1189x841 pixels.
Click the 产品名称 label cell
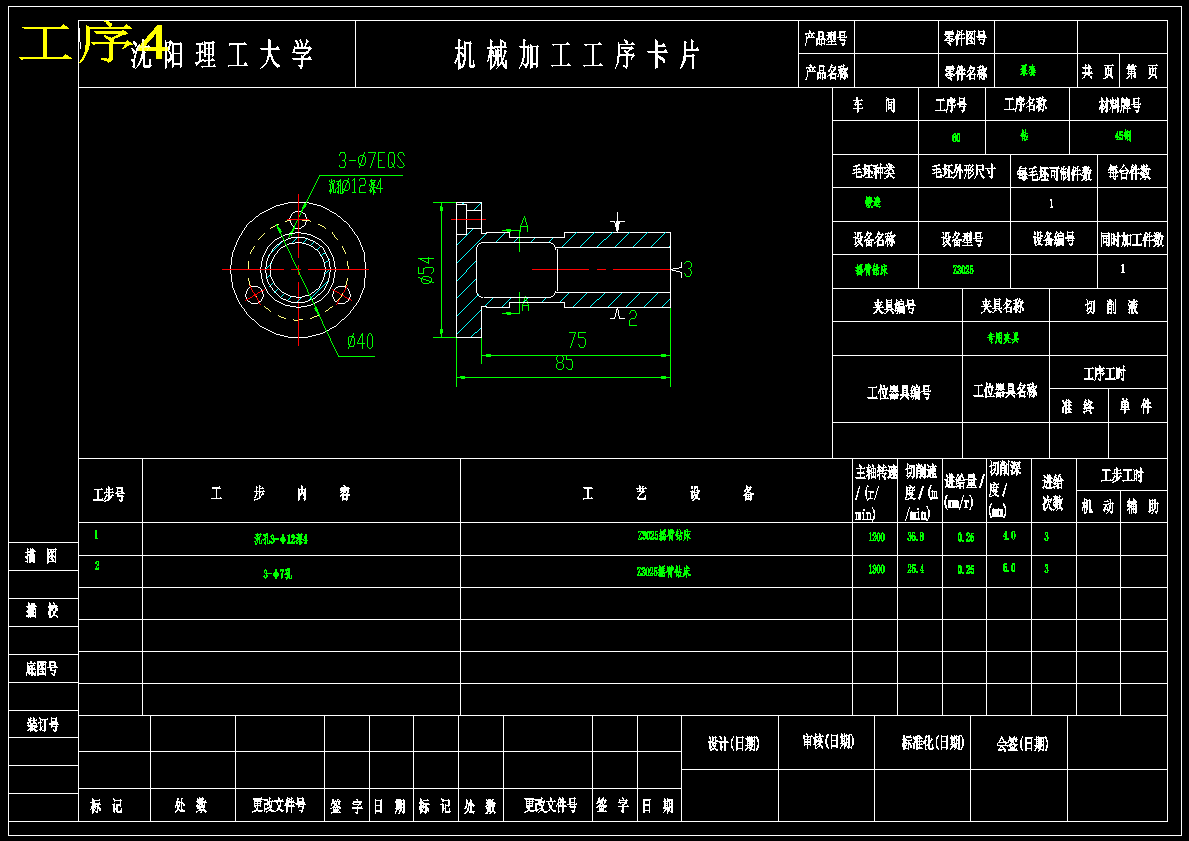point(826,73)
